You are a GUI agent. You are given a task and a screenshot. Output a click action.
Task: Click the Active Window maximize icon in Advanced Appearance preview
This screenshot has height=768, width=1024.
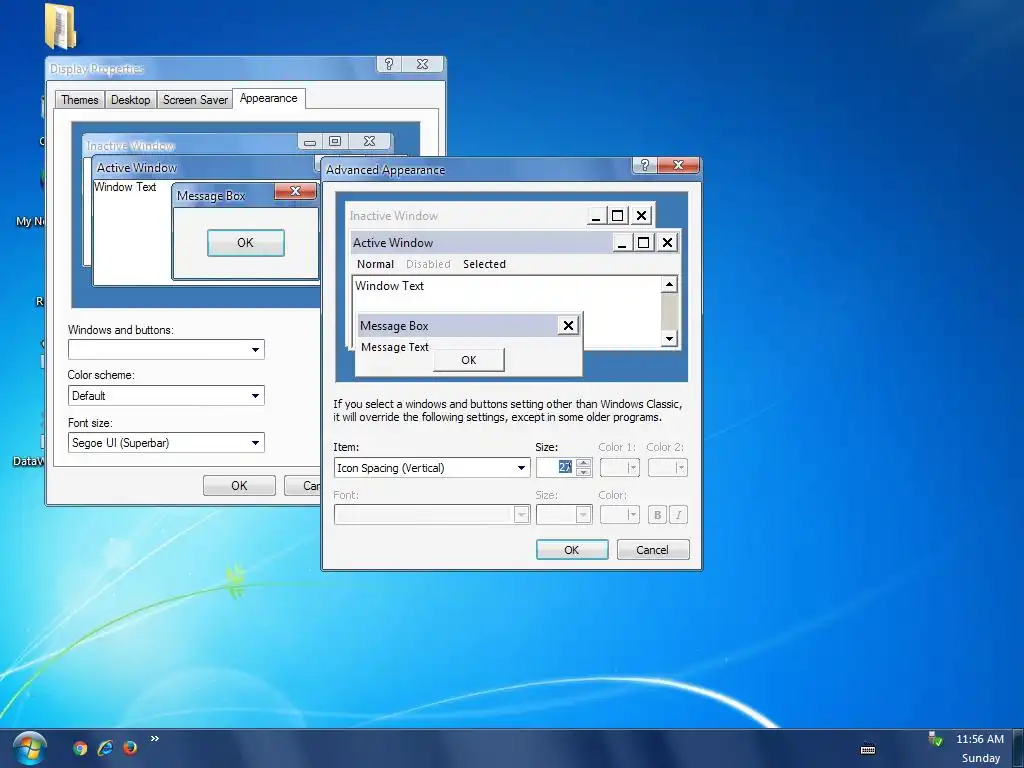coord(643,243)
